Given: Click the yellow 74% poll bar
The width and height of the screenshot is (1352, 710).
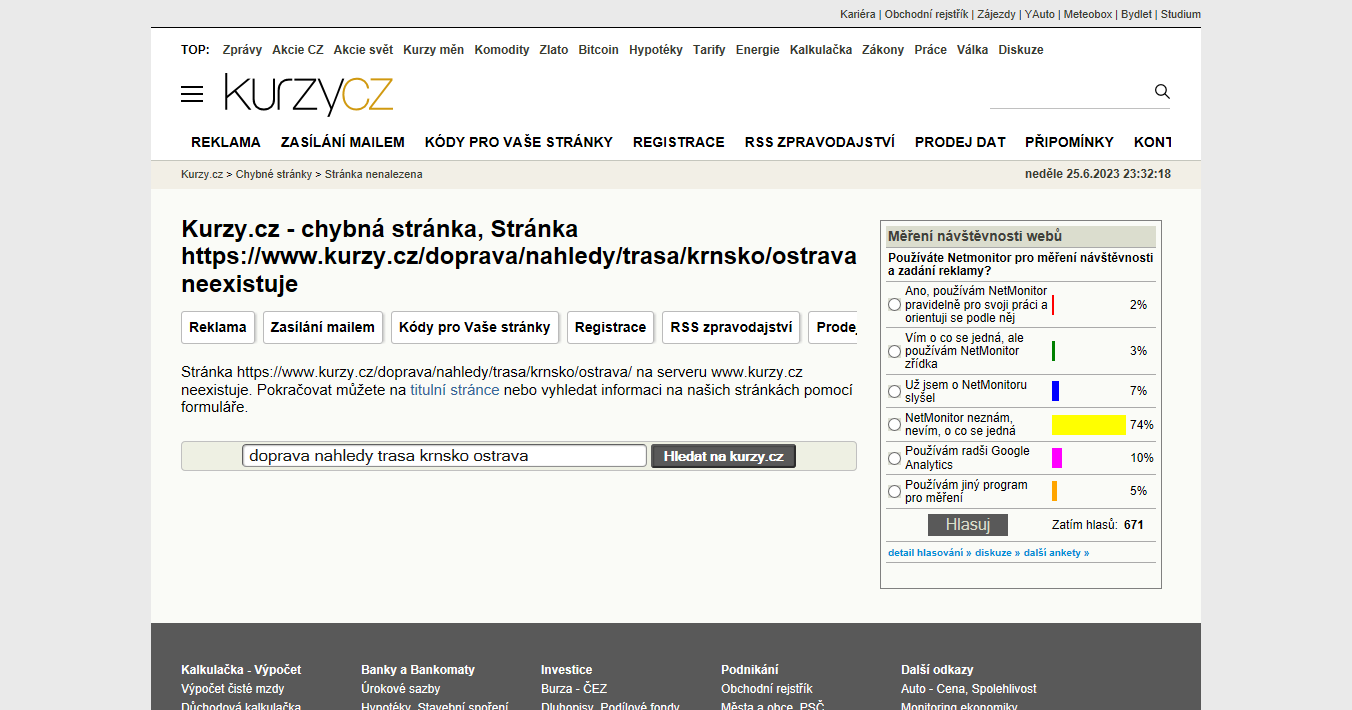Looking at the screenshot, I should [x=1089, y=425].
